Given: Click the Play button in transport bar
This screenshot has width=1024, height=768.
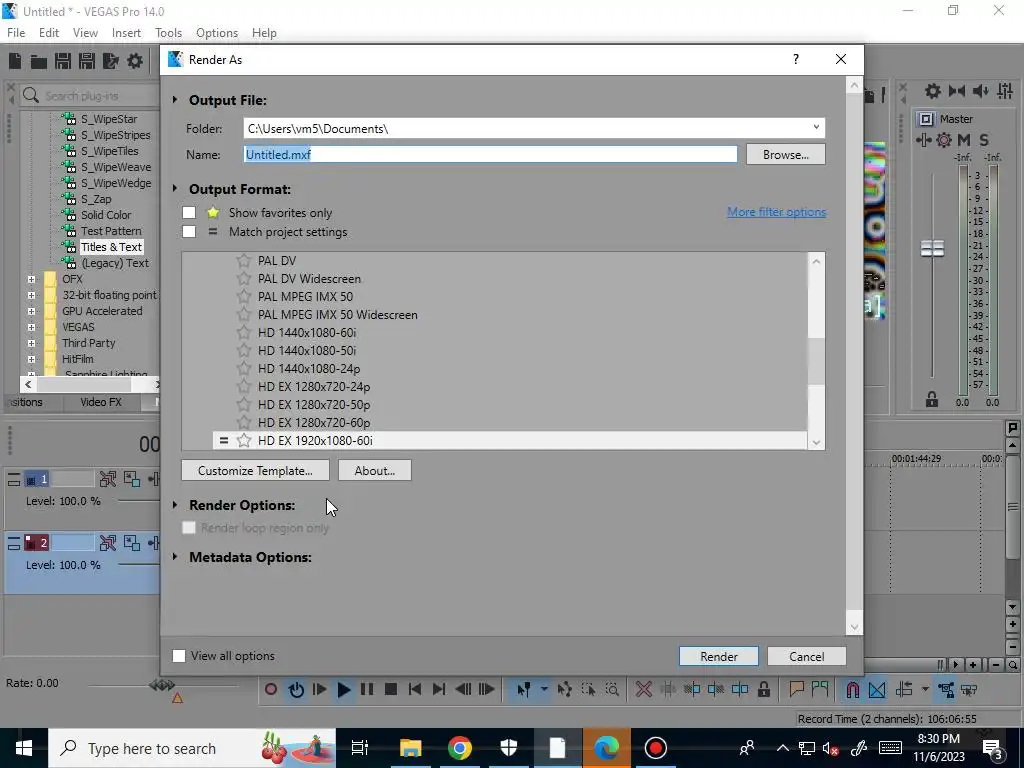Looking at the screenshot, I should coord(344,689).
